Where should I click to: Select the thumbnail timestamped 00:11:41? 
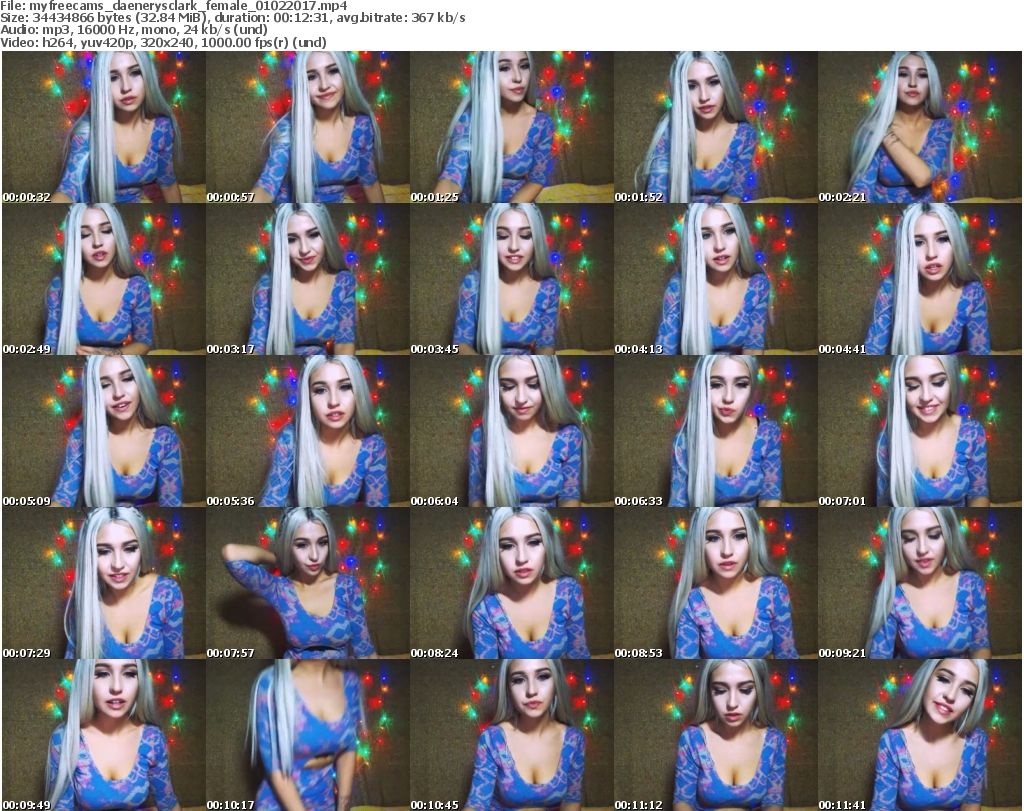coord(920,735)
